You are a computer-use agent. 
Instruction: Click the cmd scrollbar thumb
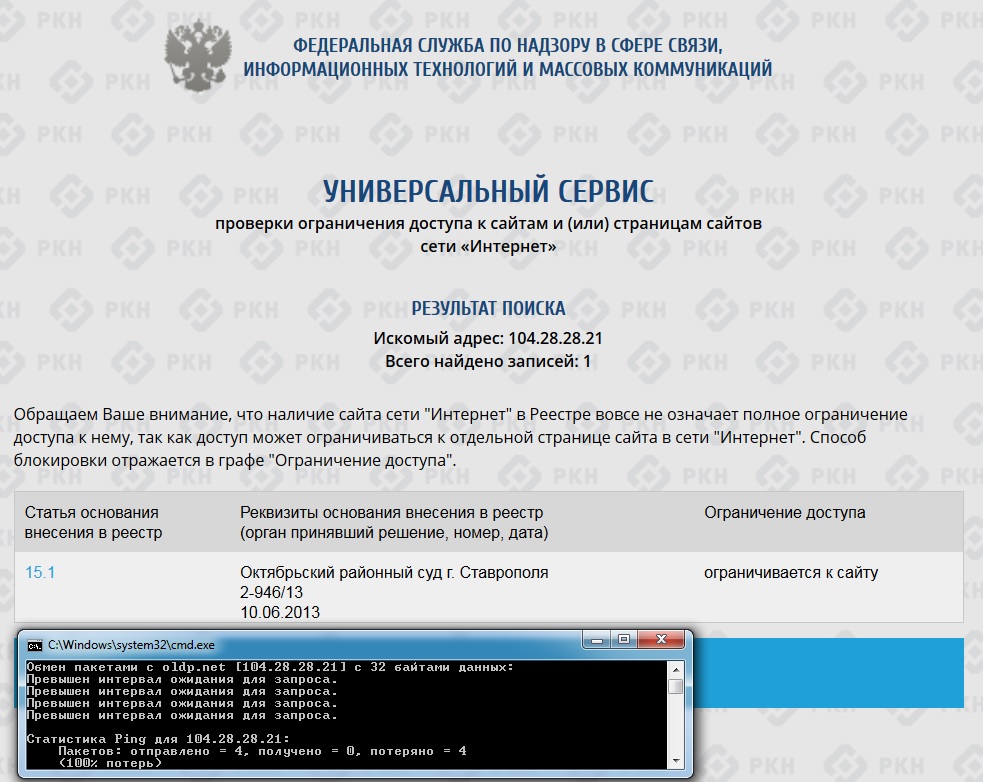pyautogui.click(x=676, y=687)
